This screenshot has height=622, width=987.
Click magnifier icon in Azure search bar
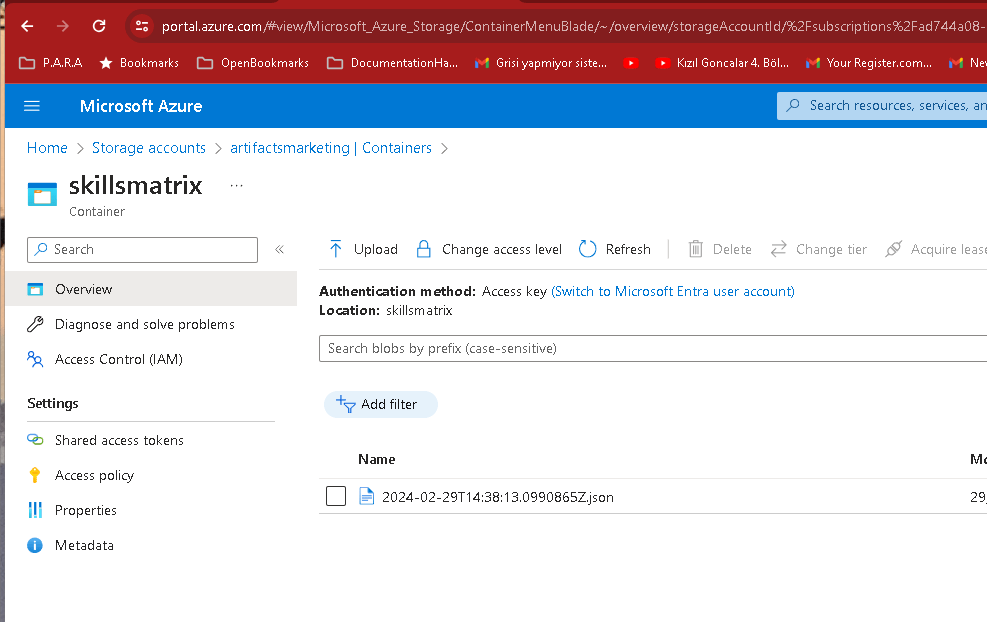coord(793,105)
